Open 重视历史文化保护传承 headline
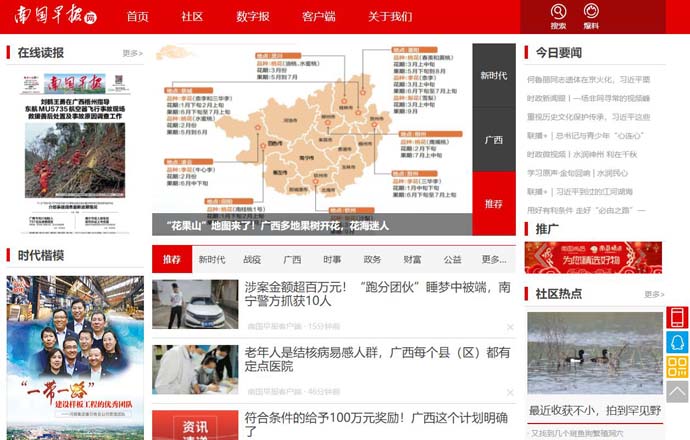690x440 pixels. pos(588,117)
